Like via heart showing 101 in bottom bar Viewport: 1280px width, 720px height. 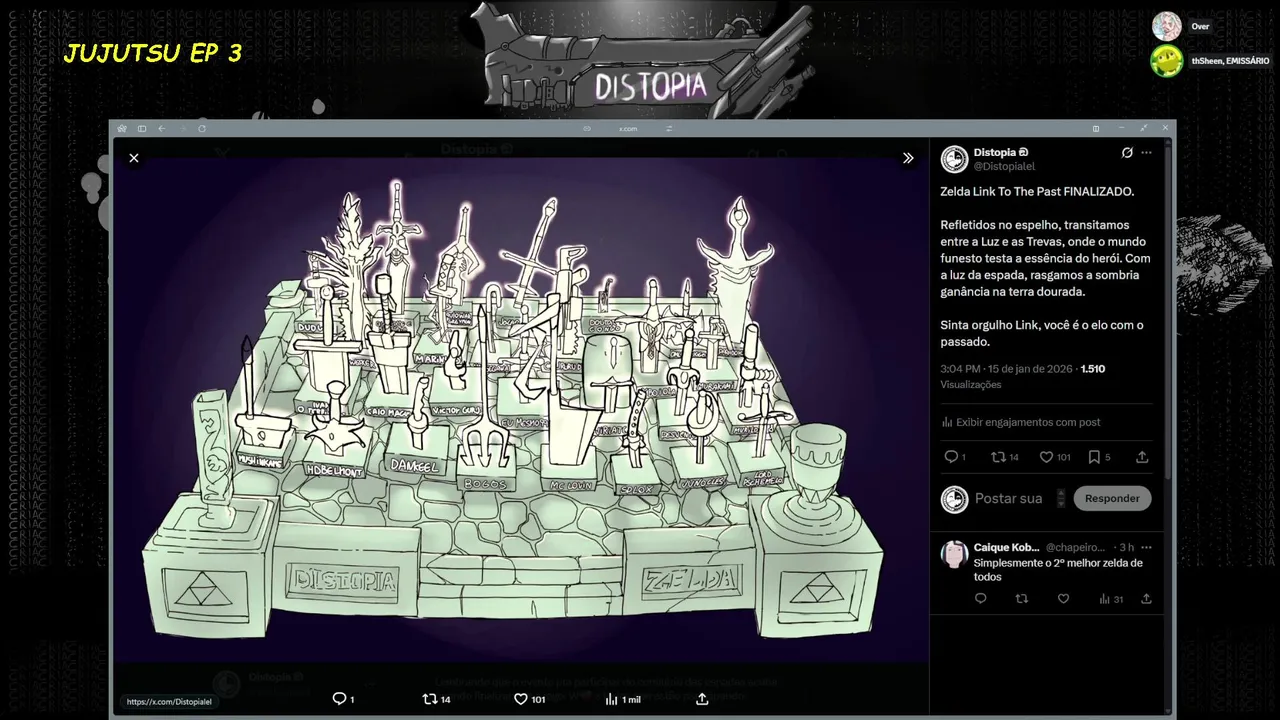pos(529,699)
